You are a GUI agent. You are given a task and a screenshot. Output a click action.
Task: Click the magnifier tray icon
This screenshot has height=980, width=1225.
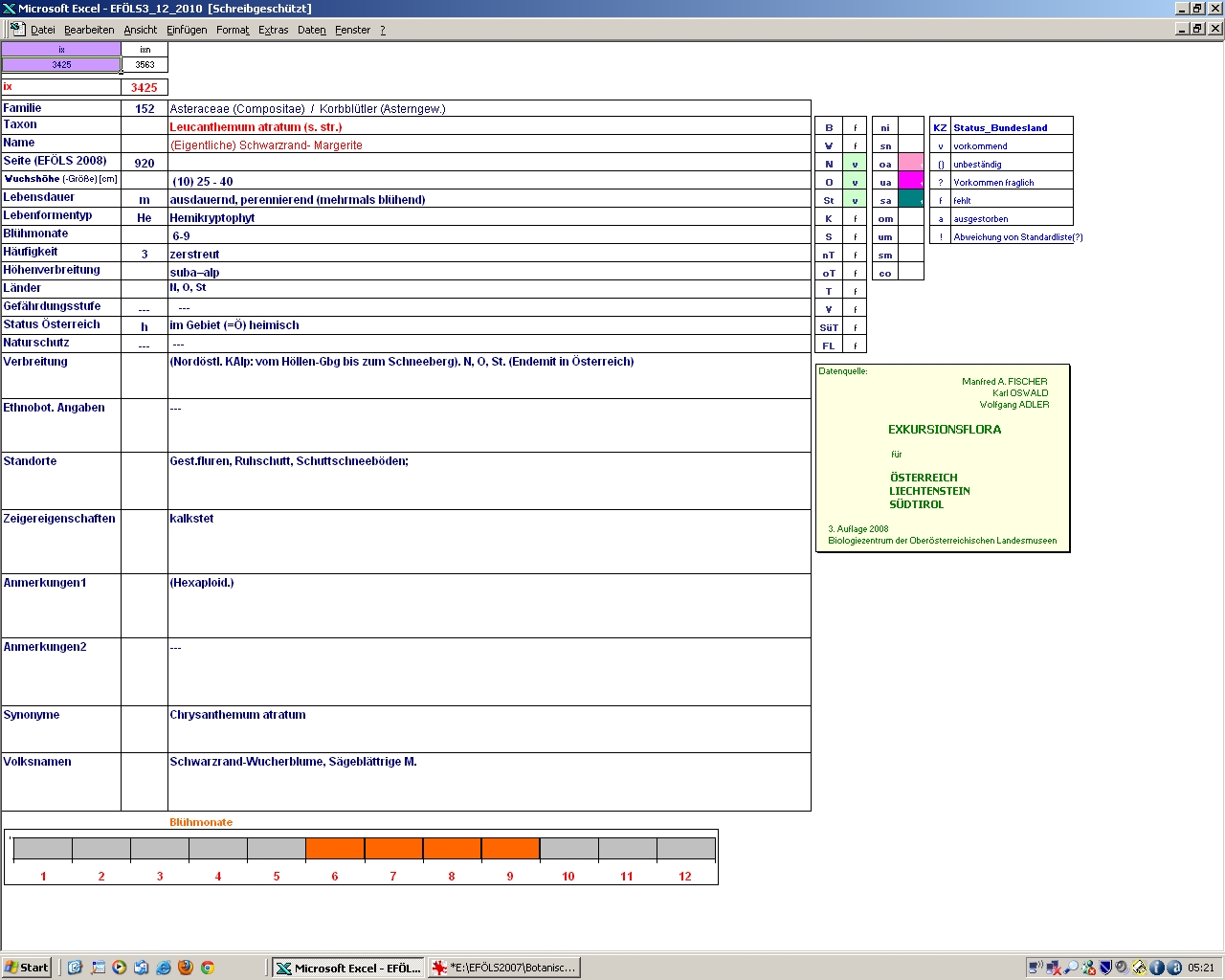tap(1071, 968)
